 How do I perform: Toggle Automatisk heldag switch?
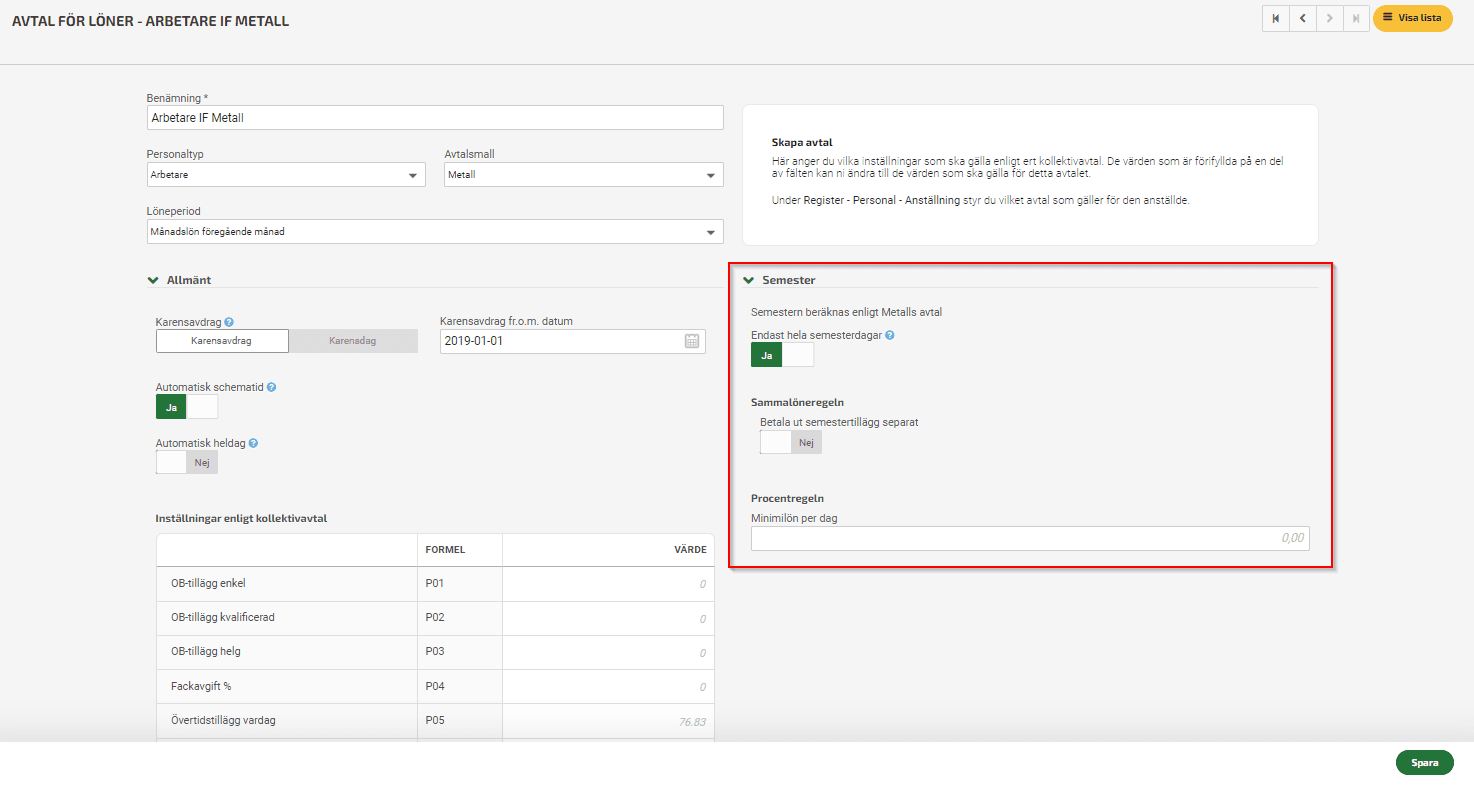click(x=187, y=462)
